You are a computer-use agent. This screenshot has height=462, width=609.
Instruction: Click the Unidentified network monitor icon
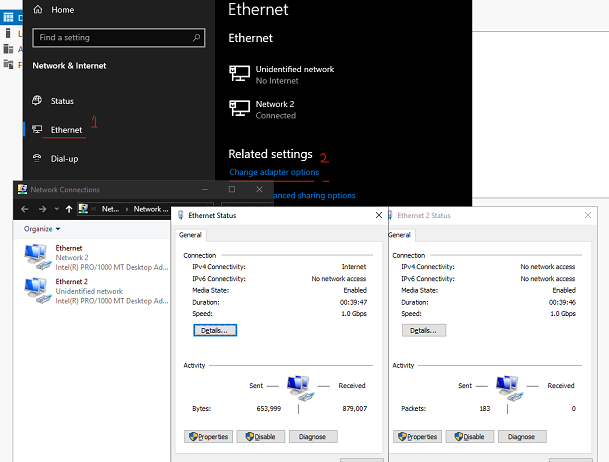tap(239, 73)
